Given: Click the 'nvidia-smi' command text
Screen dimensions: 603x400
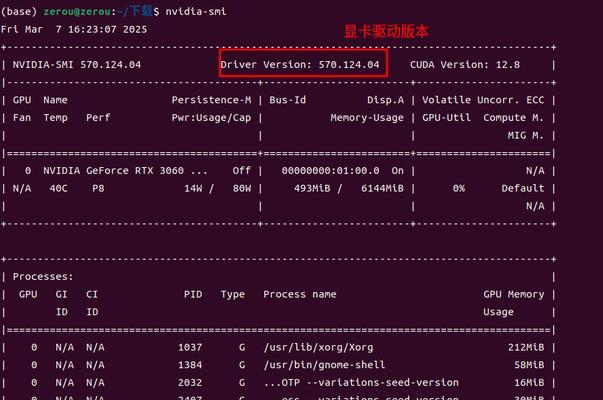Looking at the screenshot, I should point(196,11).
